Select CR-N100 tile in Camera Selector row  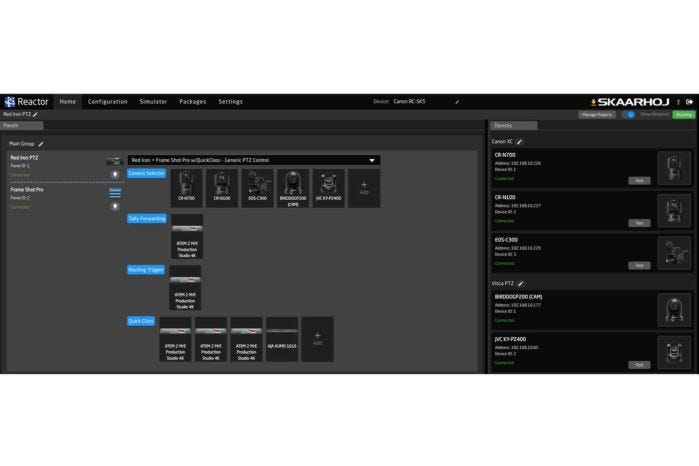click(x=222, y=188)
